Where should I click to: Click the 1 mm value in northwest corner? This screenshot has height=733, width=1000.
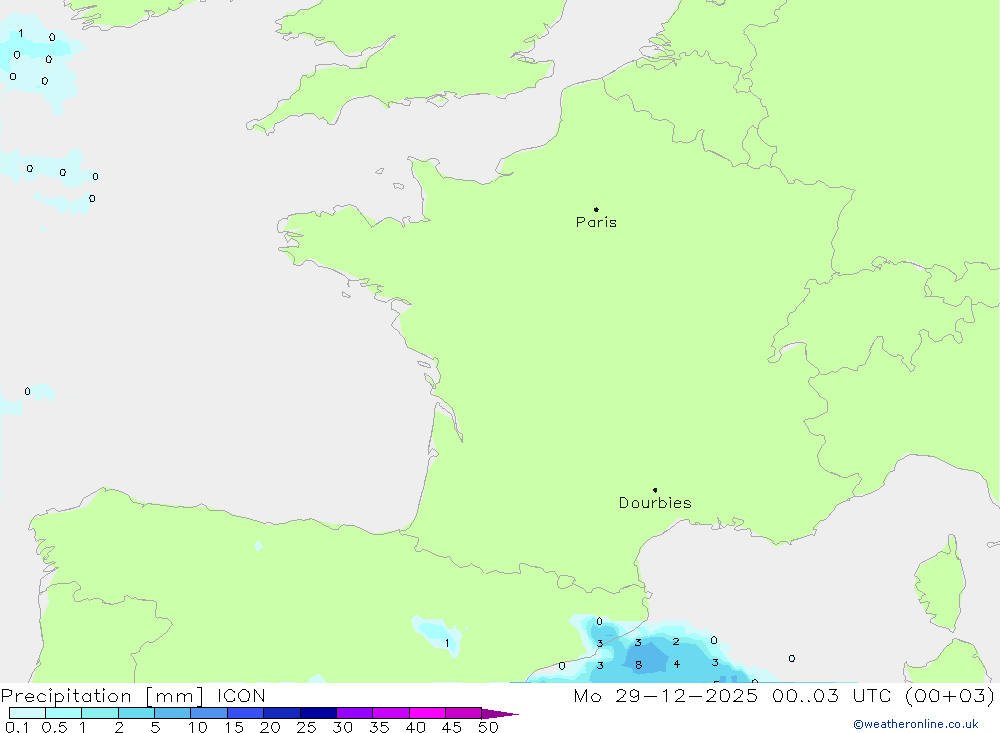pos(21,33)
